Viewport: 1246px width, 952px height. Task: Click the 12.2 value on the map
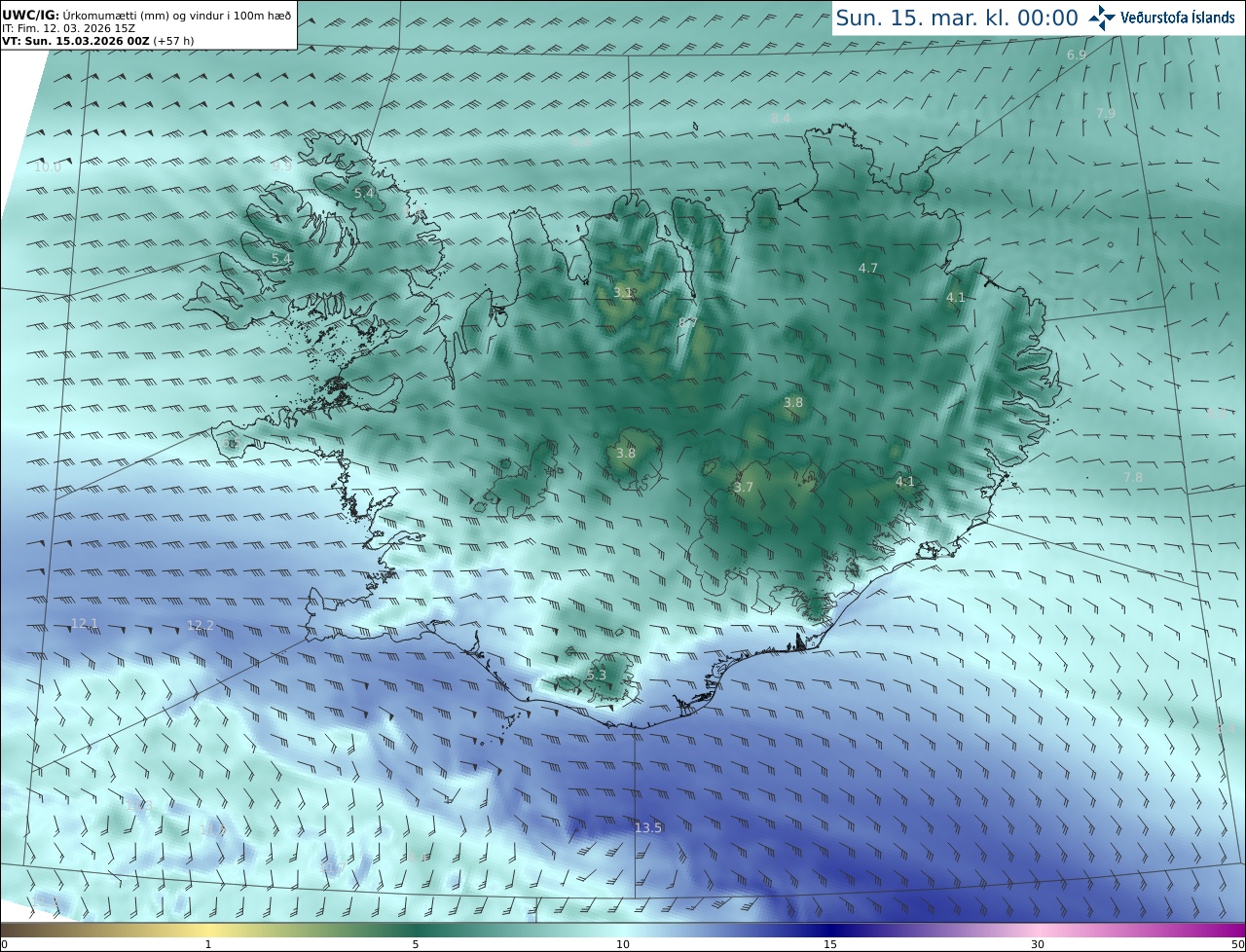(x=201, y=625)
